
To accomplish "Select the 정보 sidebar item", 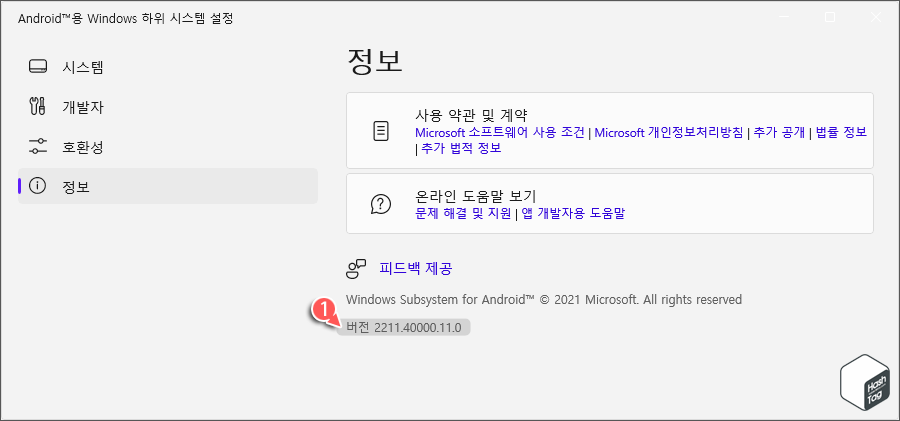I will pyautogui.click(x=168, y=186).
